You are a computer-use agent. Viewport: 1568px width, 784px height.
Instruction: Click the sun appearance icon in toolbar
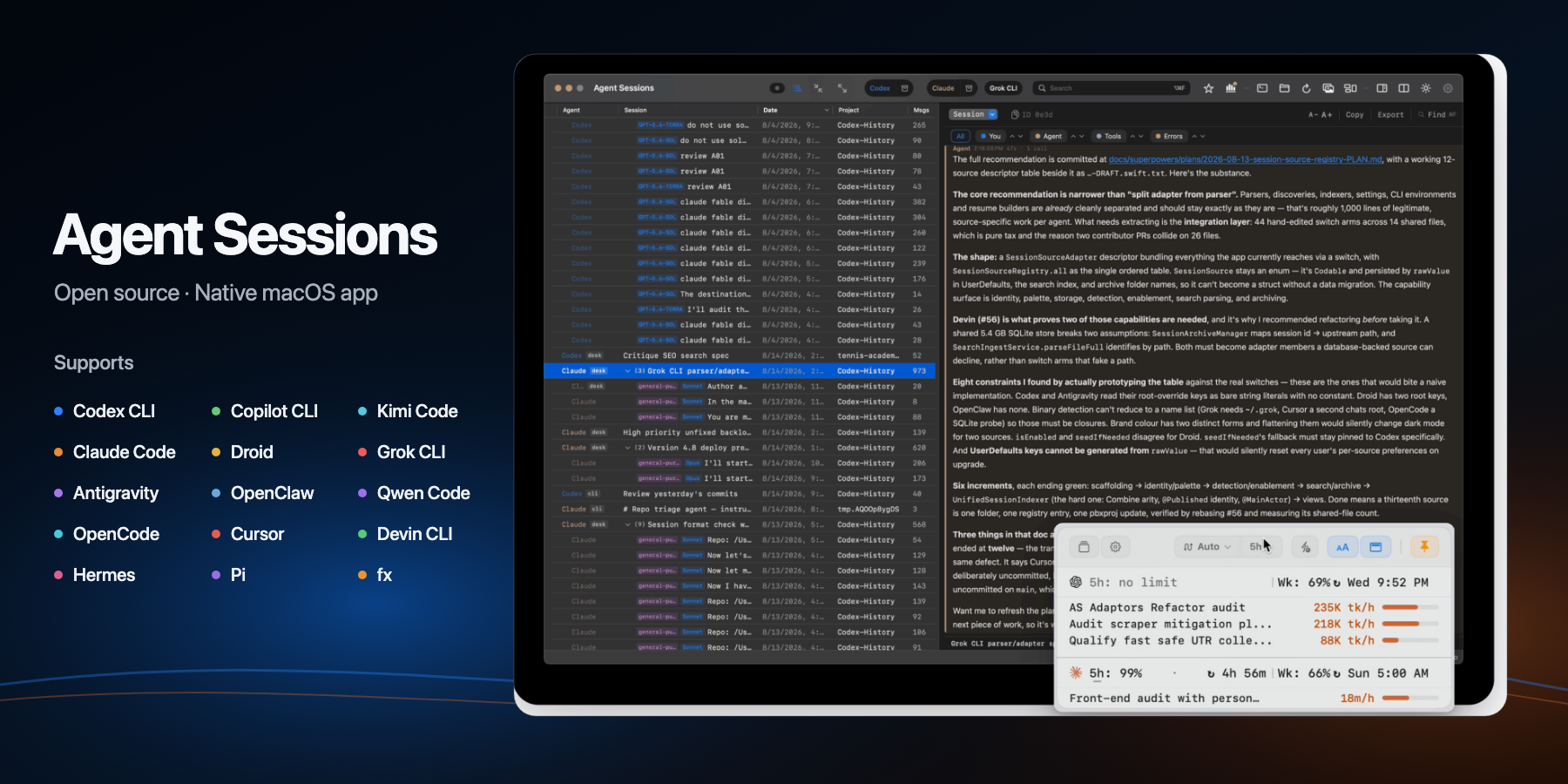(1426, 88)
